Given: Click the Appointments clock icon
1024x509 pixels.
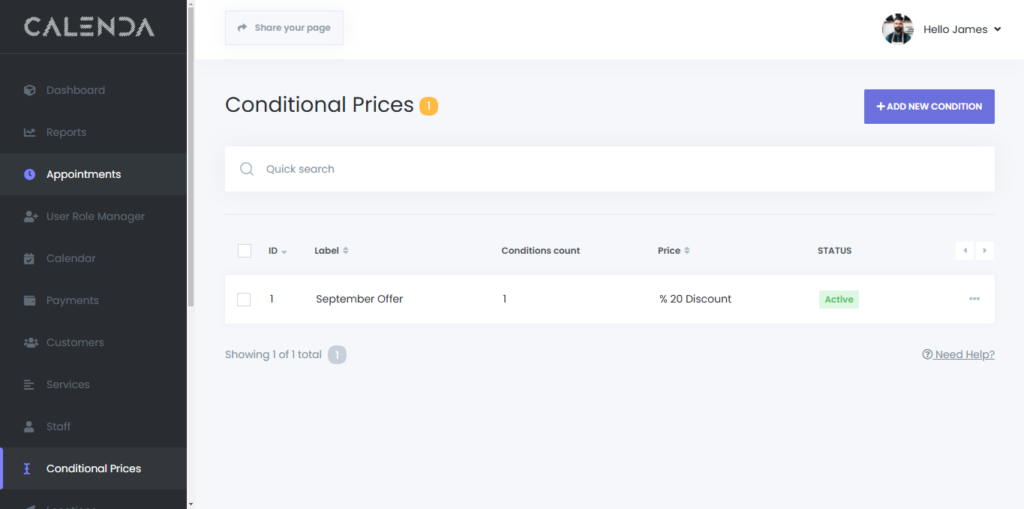Looking at the screenshot, I should click(29, 174).
